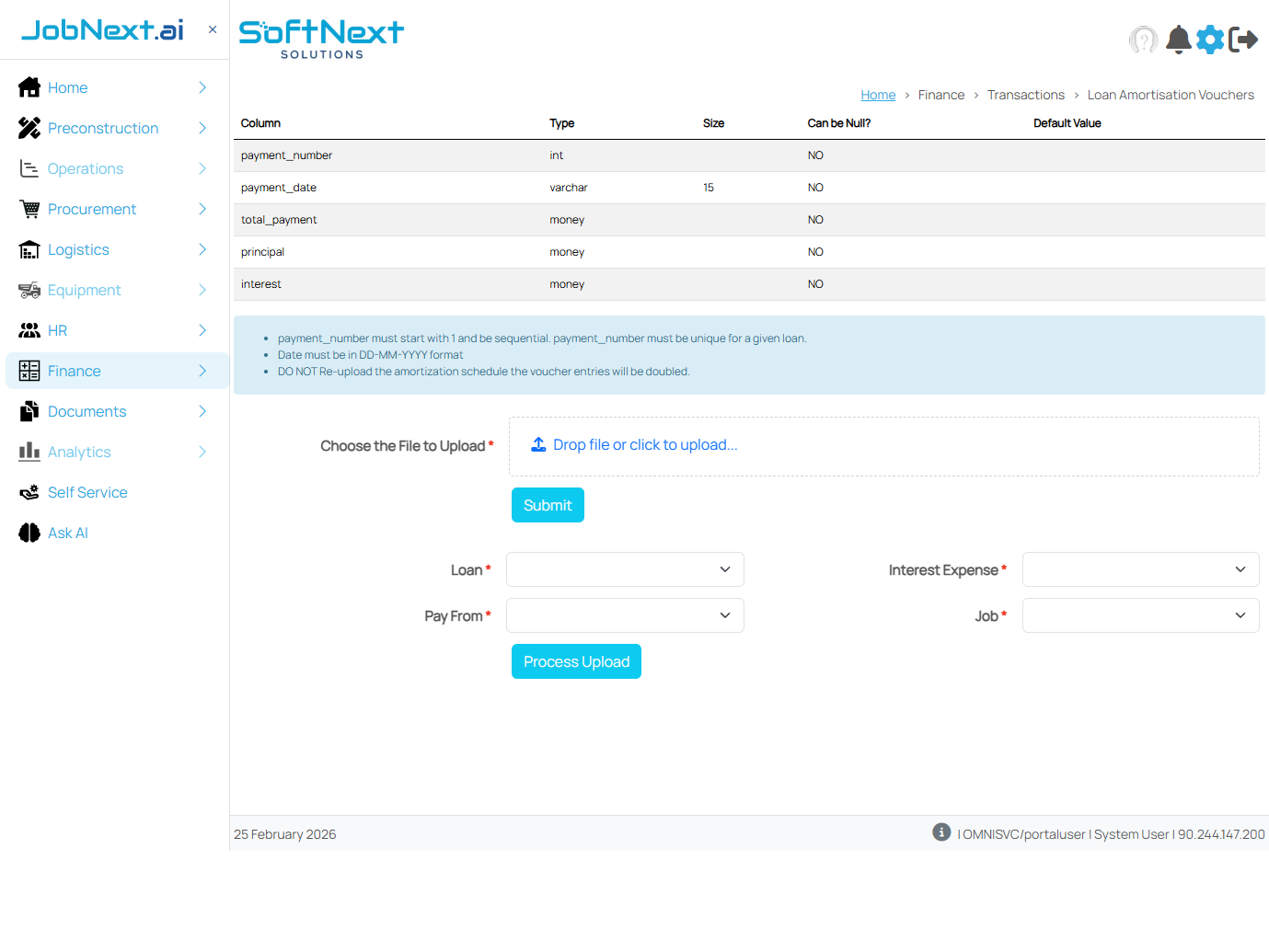Expand the Interest Expense dropdown

1141,569
